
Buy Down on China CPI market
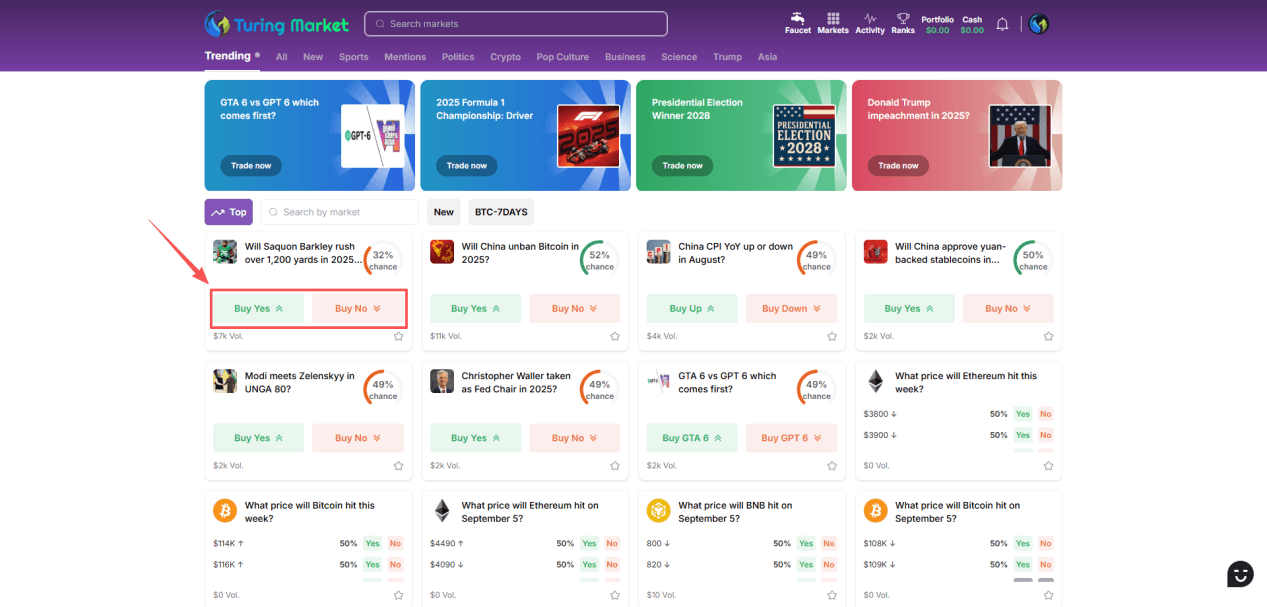click(791, 309)
